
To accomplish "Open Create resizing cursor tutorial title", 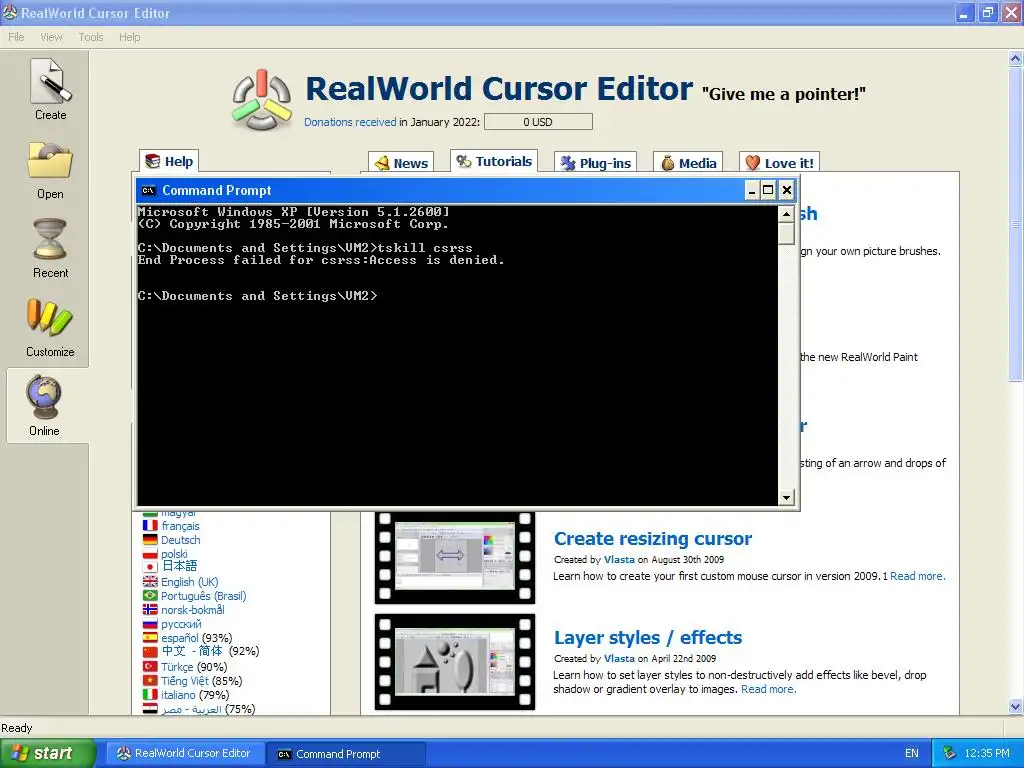I will 653,539.
